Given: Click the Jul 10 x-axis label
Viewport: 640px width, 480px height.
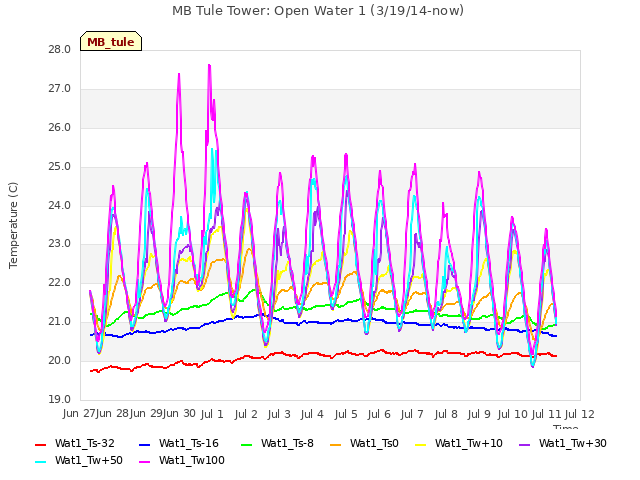Looking at the screenshot, I should pos(512,414).
